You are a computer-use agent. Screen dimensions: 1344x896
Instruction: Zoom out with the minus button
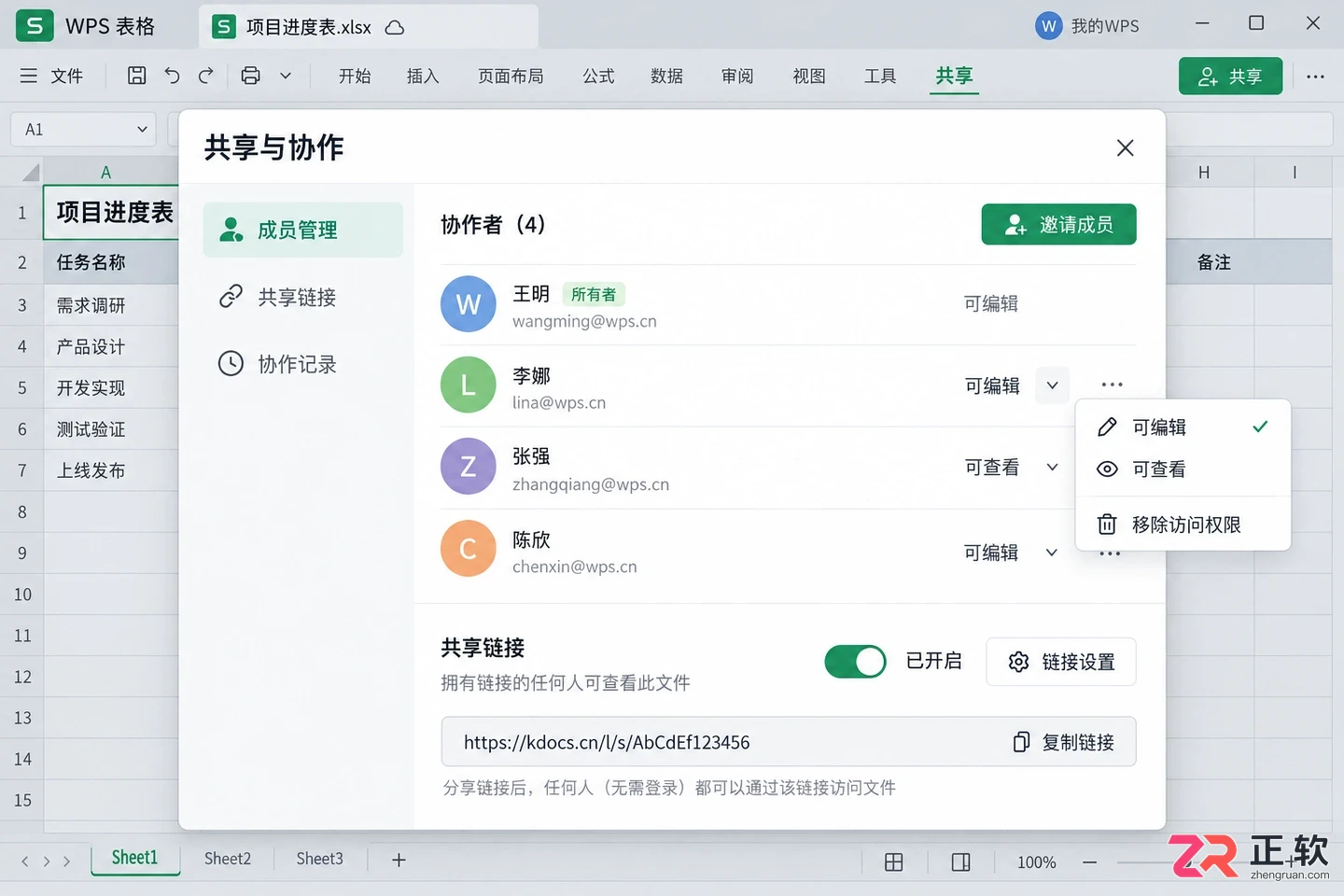[1089, 862]
